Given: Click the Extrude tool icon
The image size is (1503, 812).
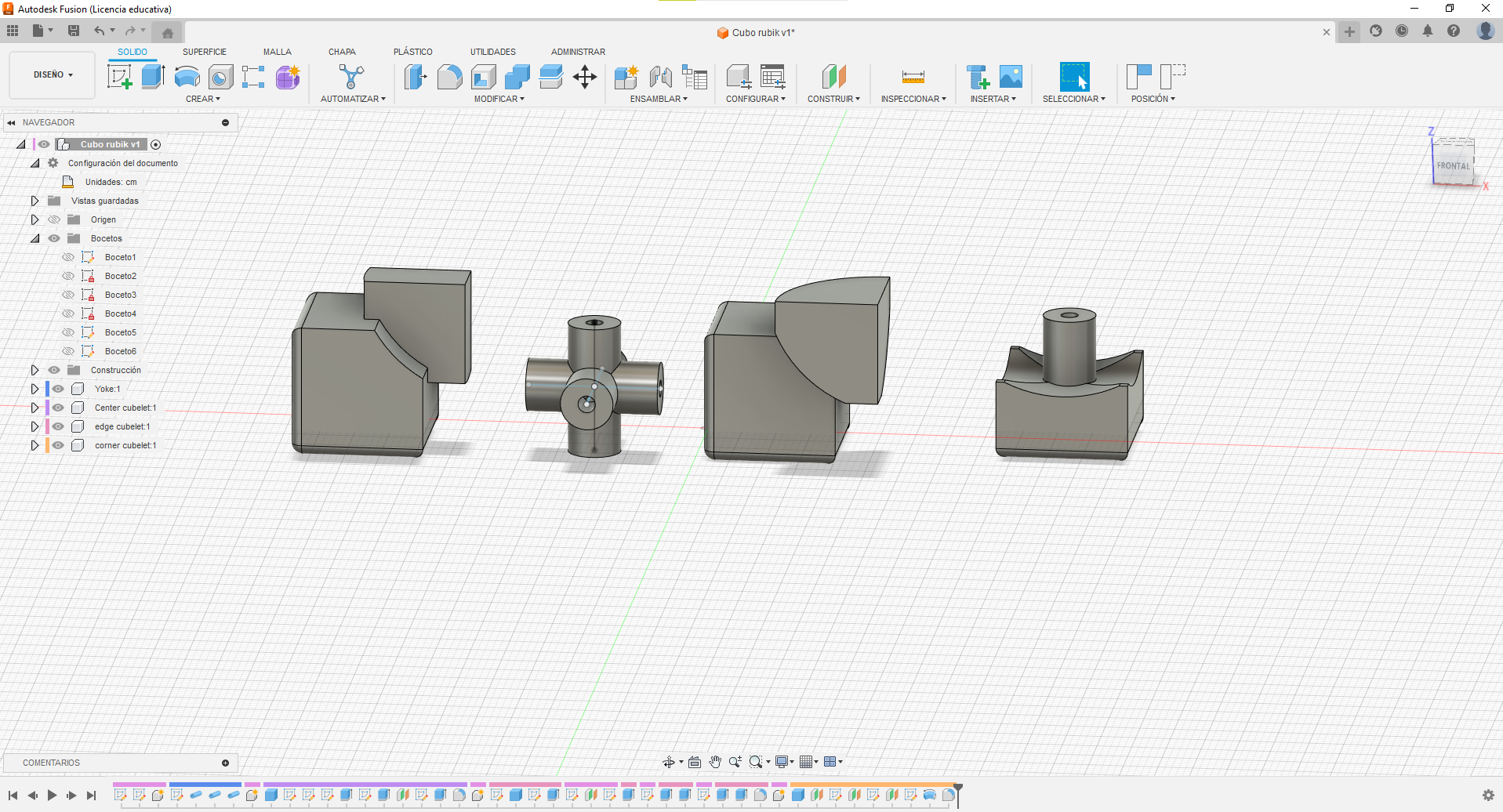Looking at the screenshot, I should pos(153,77).
